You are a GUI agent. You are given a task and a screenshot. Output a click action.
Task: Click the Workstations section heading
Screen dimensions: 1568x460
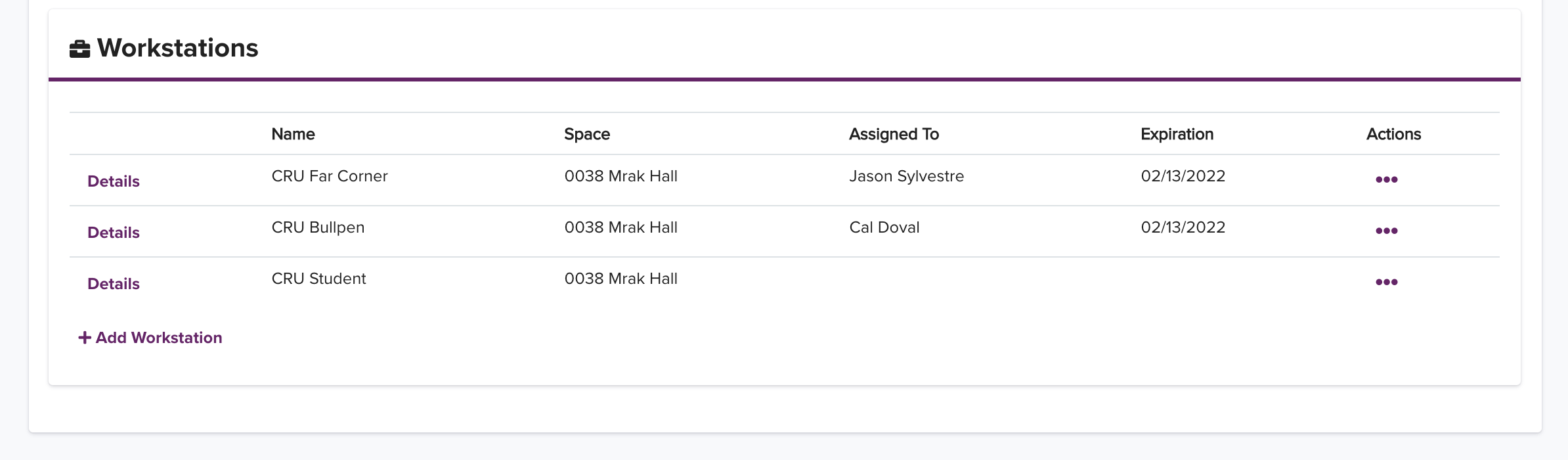(177, 48)
